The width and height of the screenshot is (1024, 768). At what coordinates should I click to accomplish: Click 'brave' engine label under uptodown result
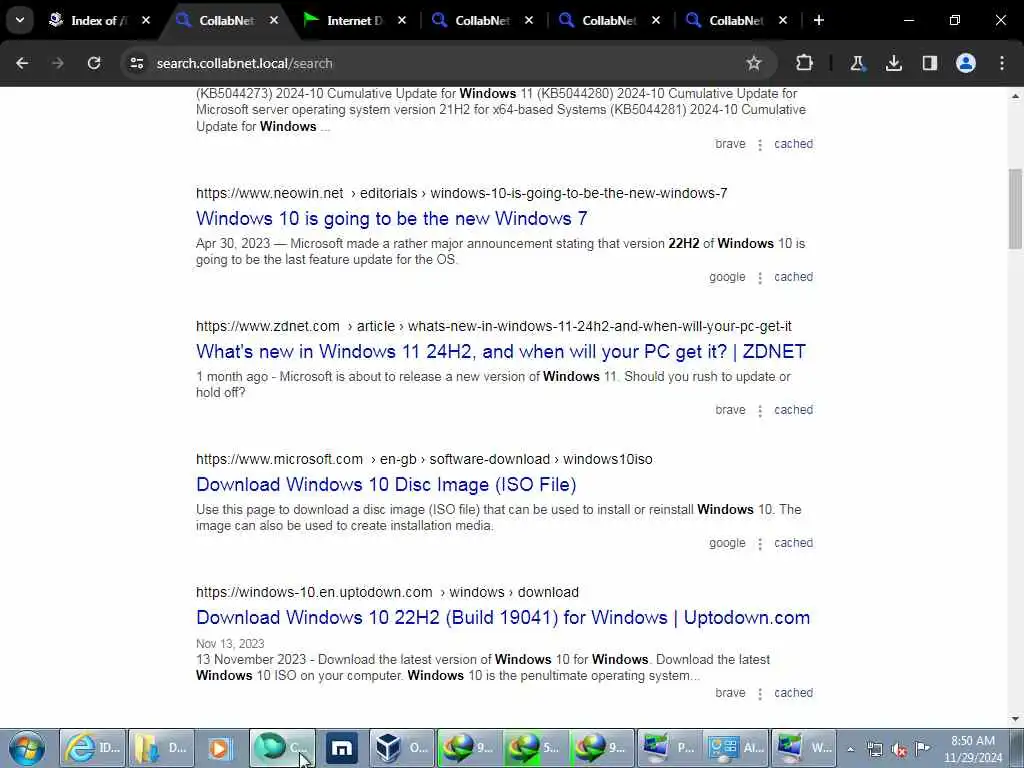(x=730, y=693)
